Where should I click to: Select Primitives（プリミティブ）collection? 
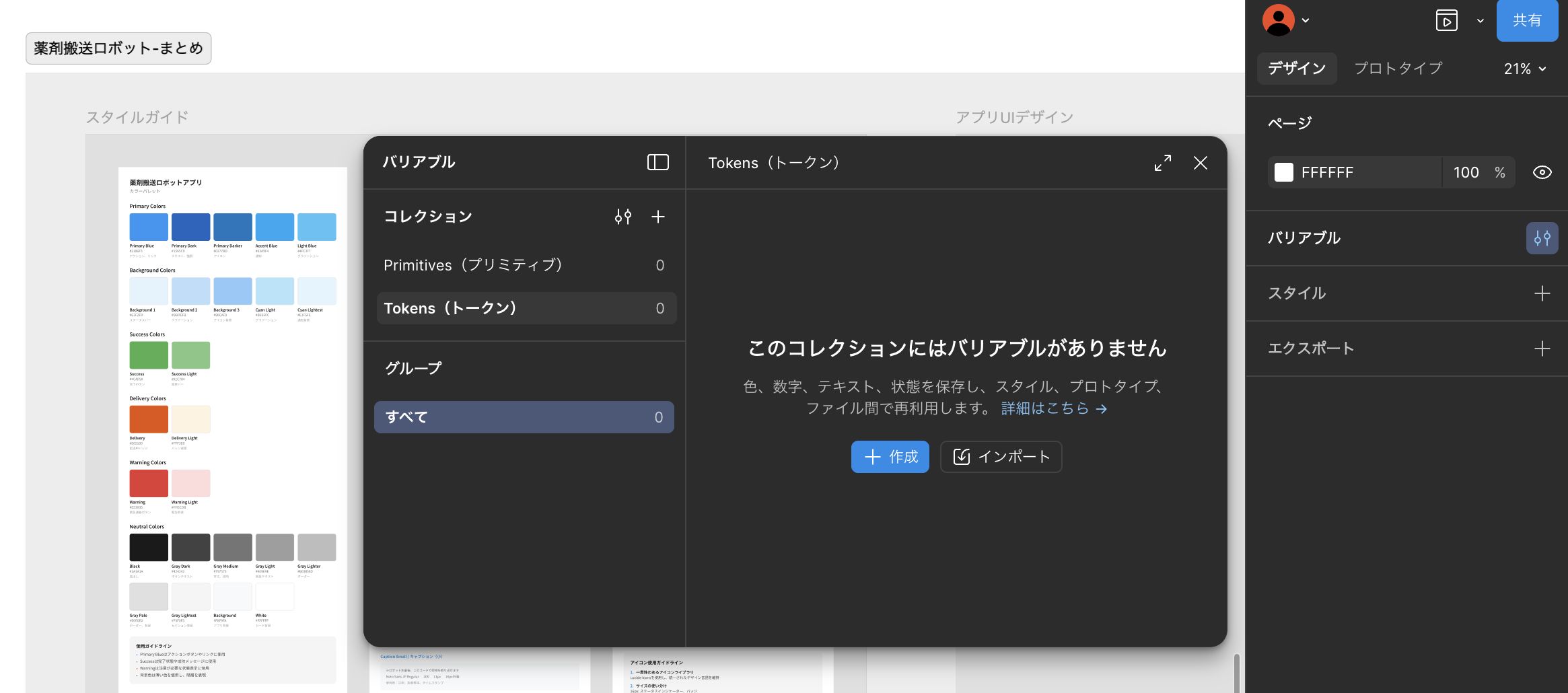(526, 265)
